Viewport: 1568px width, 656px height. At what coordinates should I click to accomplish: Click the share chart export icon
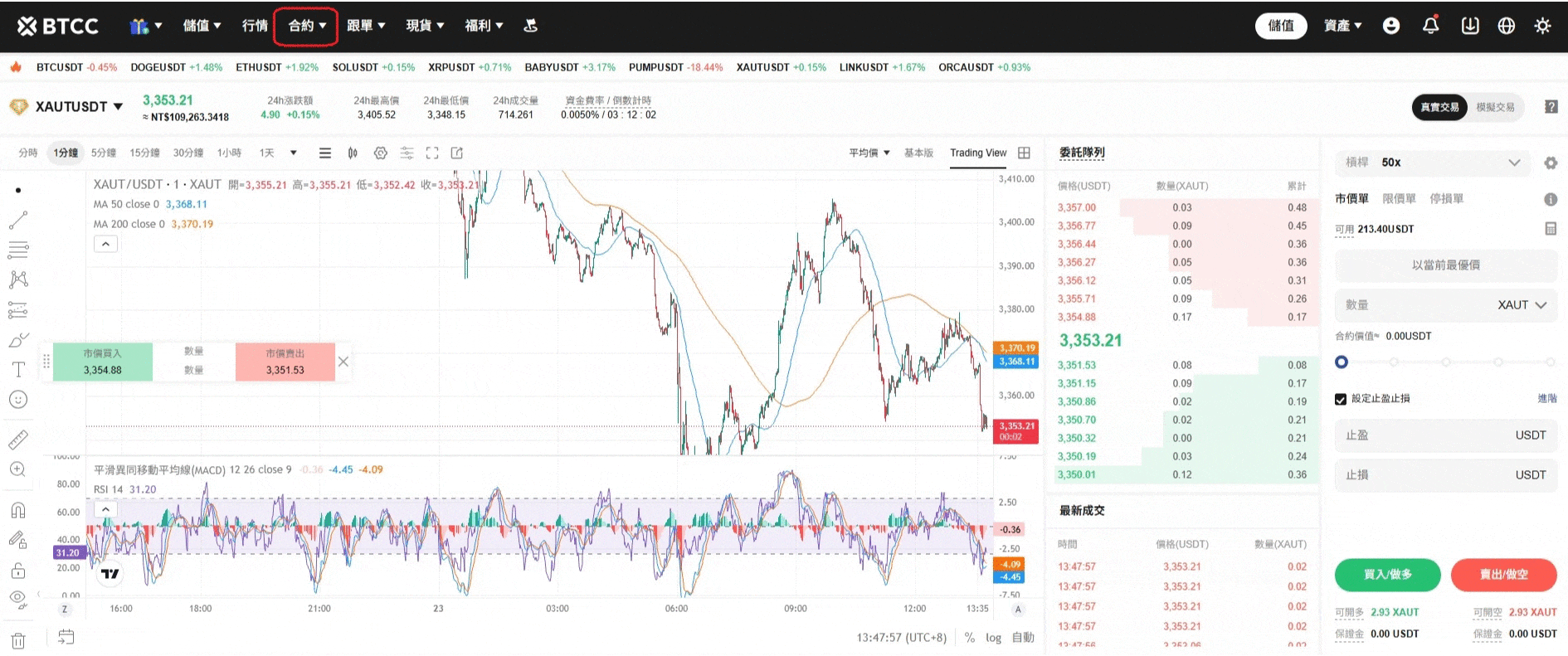(x=457, y=153)
